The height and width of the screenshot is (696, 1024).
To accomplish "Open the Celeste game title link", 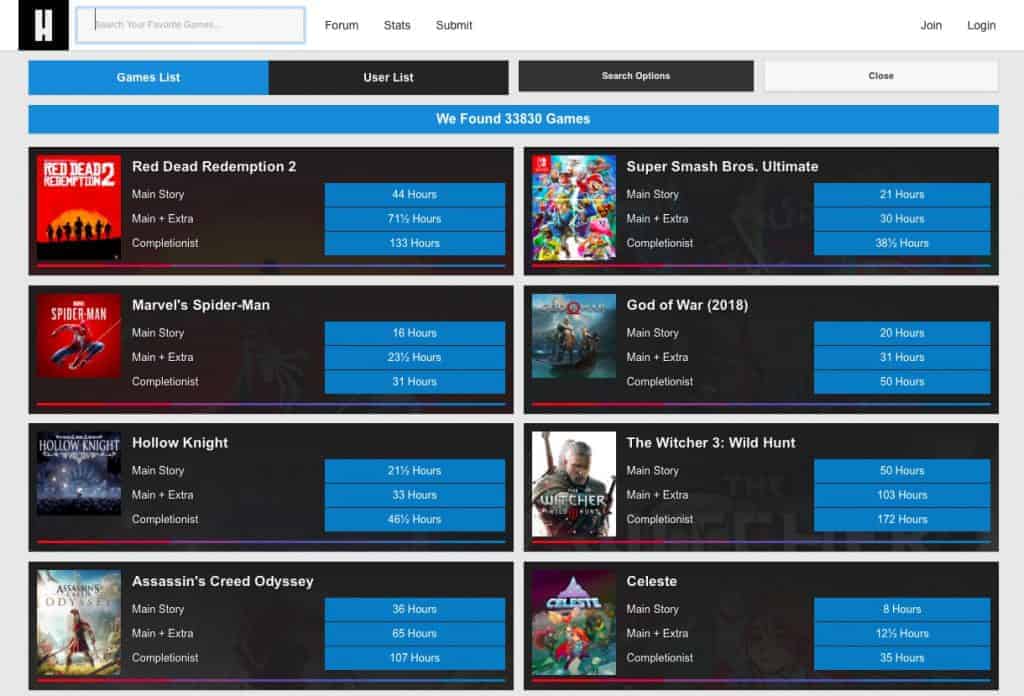I will point(651,581).
